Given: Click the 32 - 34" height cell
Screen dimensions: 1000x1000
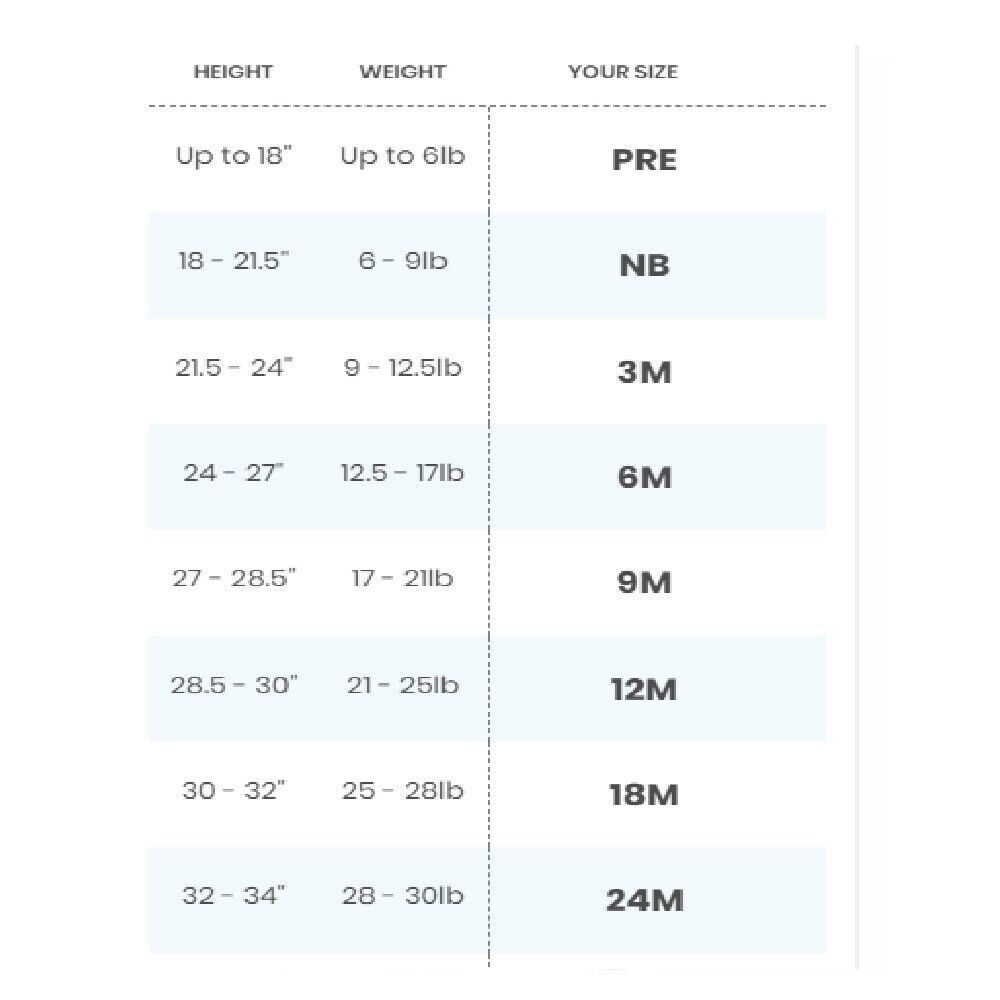Looking at the screenshot, I should [233, 895].
